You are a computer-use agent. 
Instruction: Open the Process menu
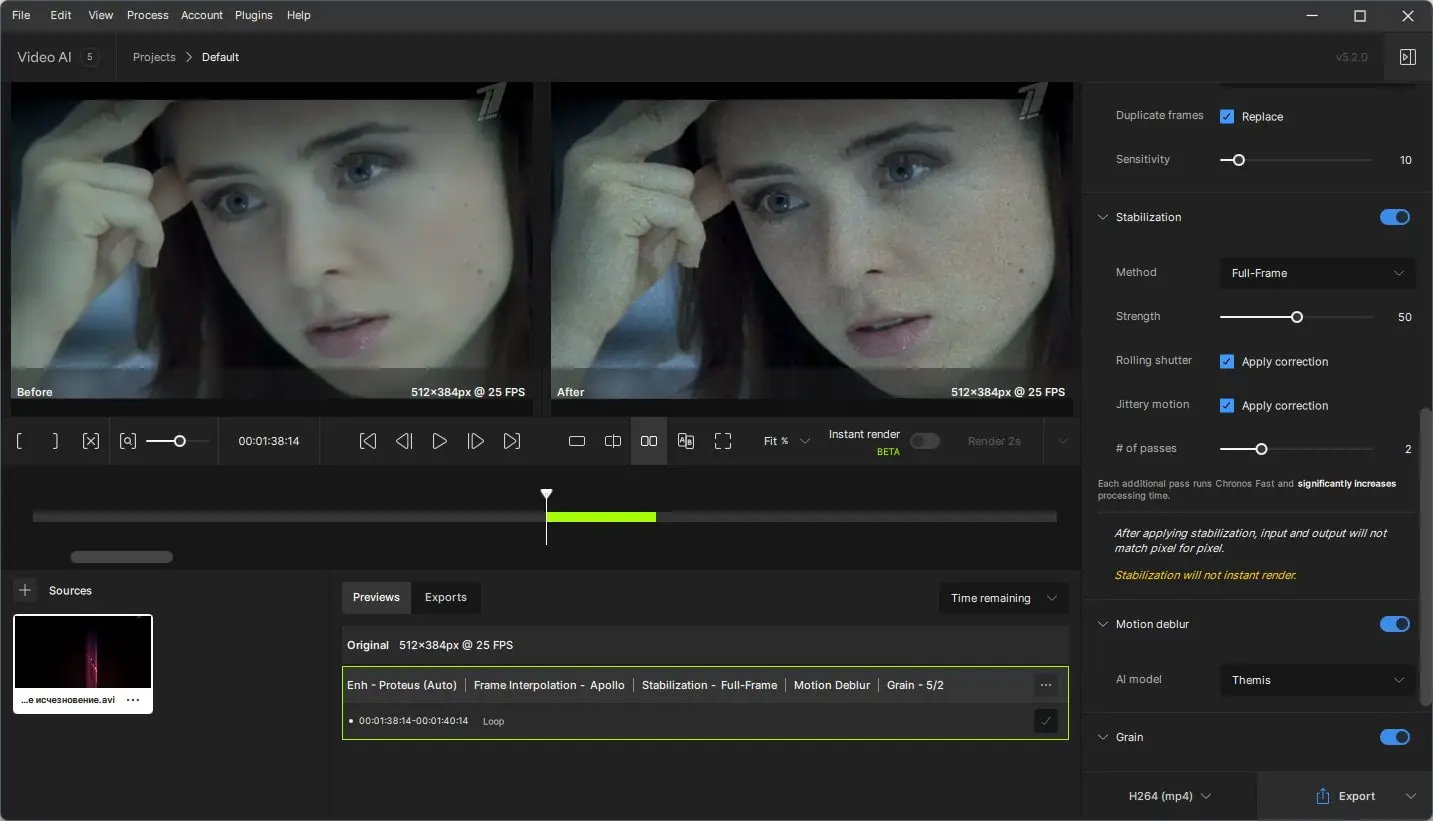[x=147, y=15]
